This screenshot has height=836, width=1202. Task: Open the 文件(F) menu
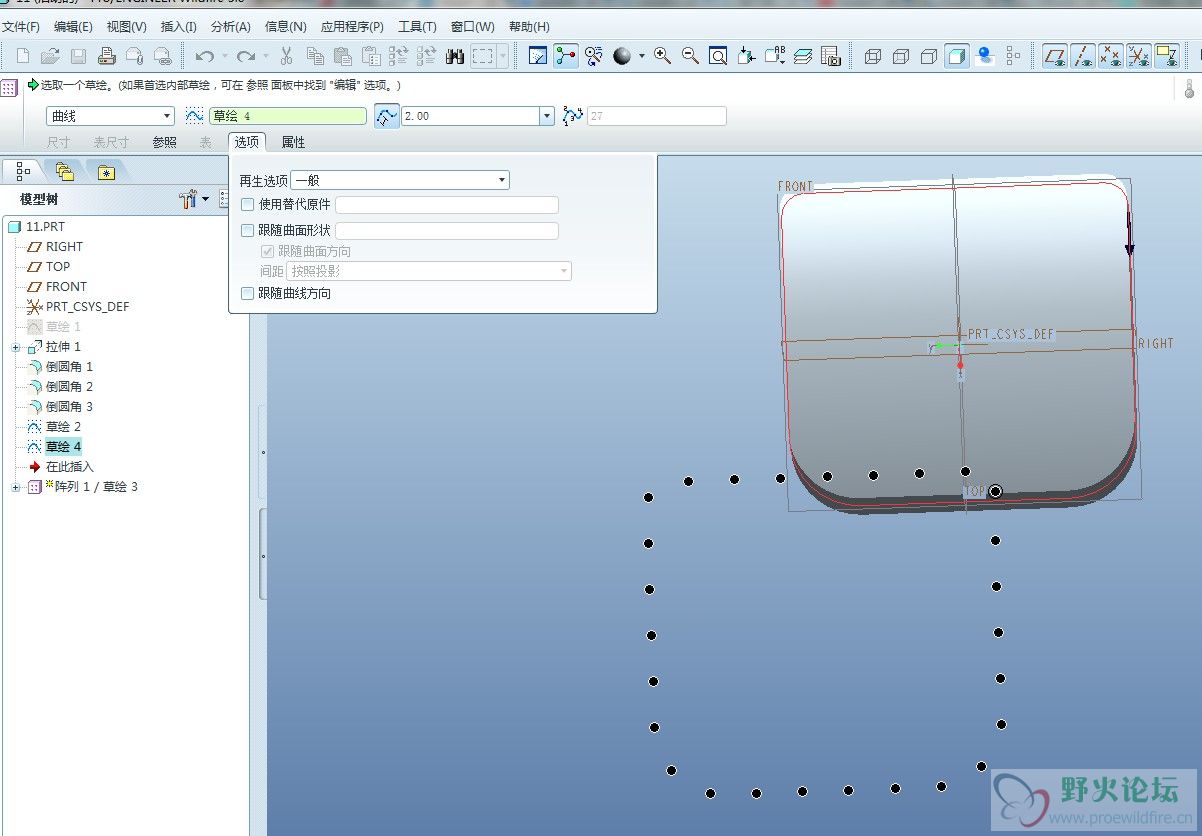click(21, 27)
